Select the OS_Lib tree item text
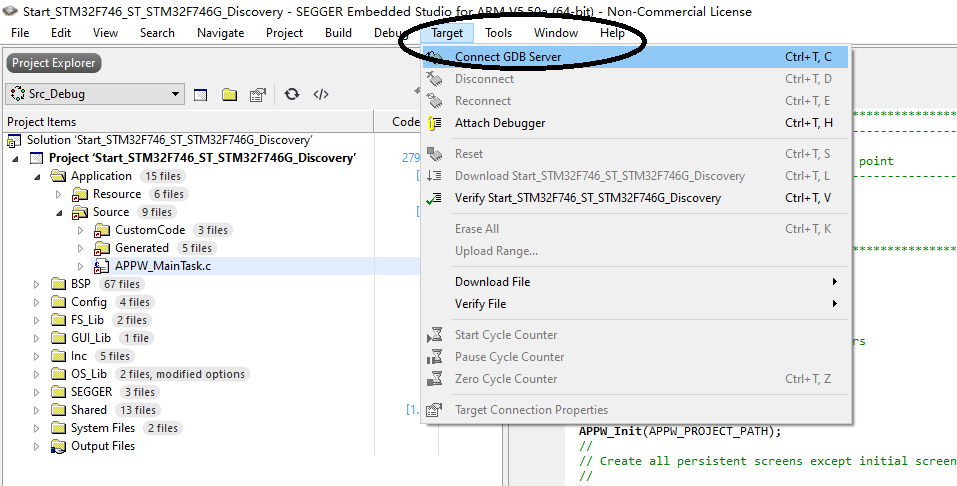Viewport: 957px width, 486px height. click(88, 374)
